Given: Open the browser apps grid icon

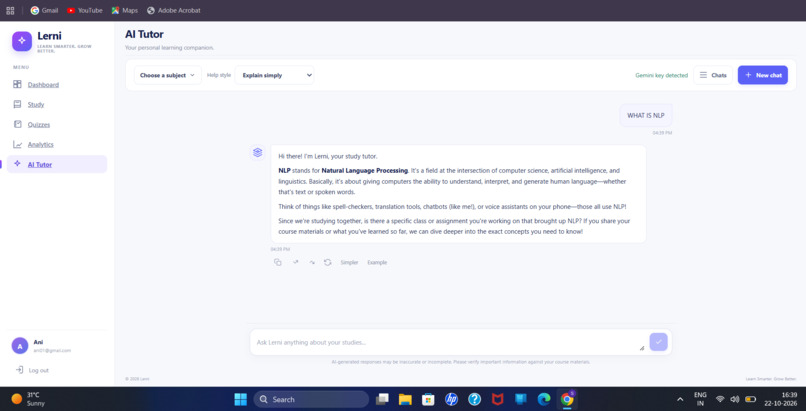Looking at the screenshot, I should tap(10, 10).
